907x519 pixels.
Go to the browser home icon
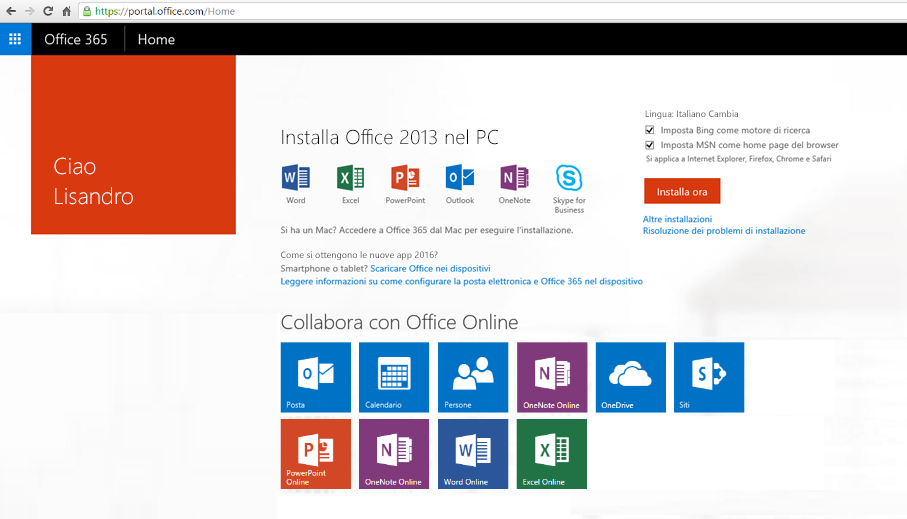pyautogui.click(x=67, y=11)
